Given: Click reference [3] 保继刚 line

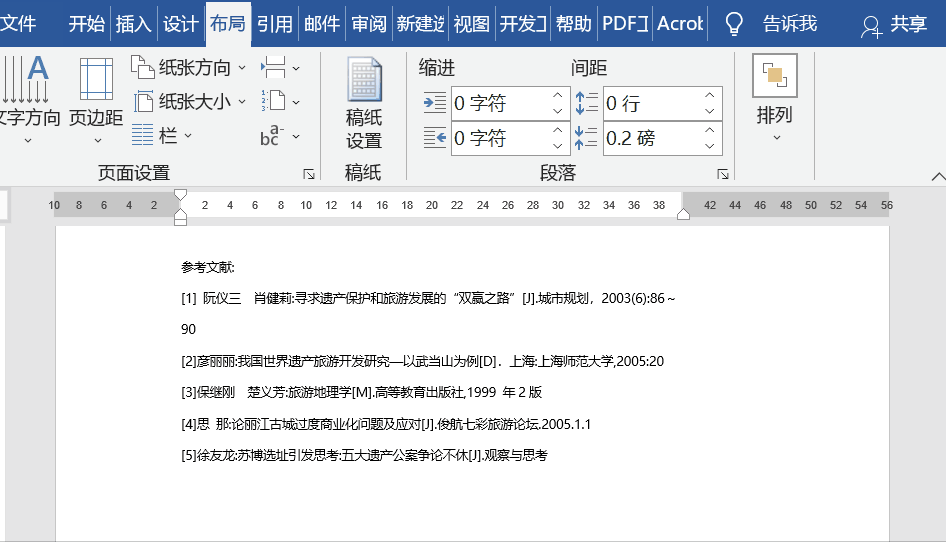Looking at the screenshot, I should click(361, 392).
